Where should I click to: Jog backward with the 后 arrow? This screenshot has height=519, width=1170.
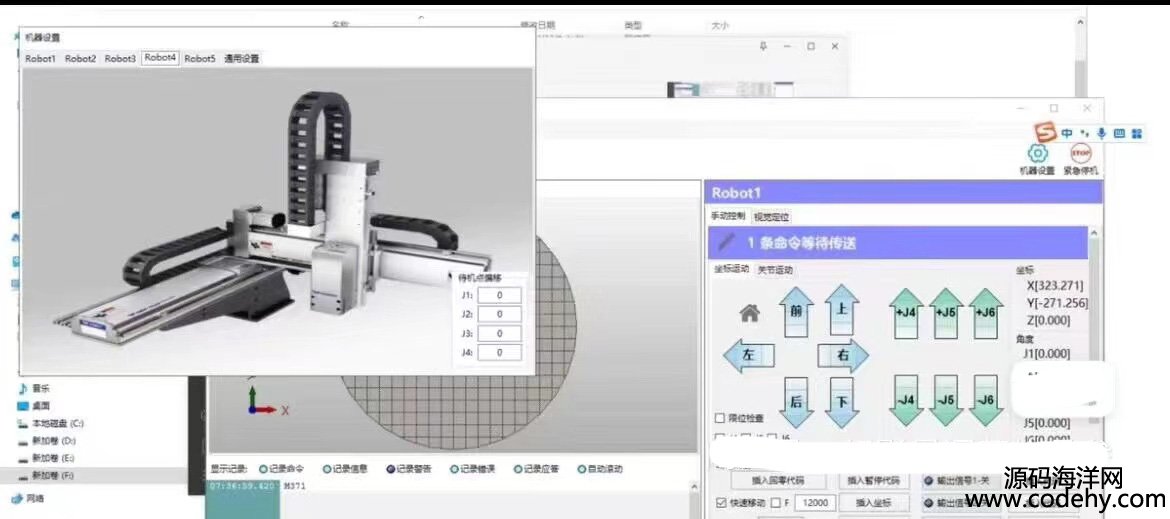tap(795, 401)
